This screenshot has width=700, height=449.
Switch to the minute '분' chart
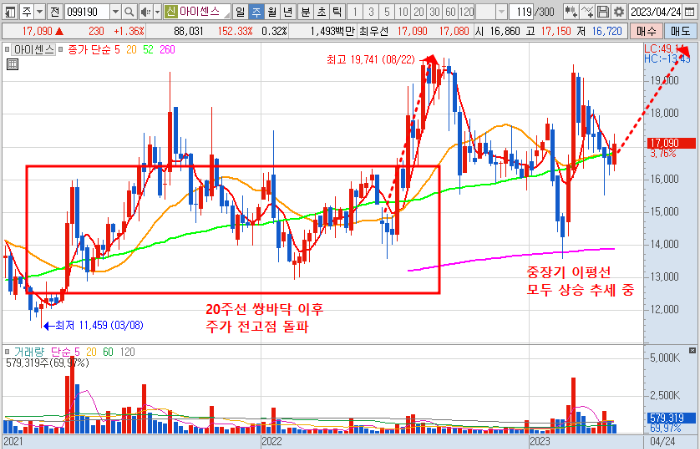tap(306, 12)
